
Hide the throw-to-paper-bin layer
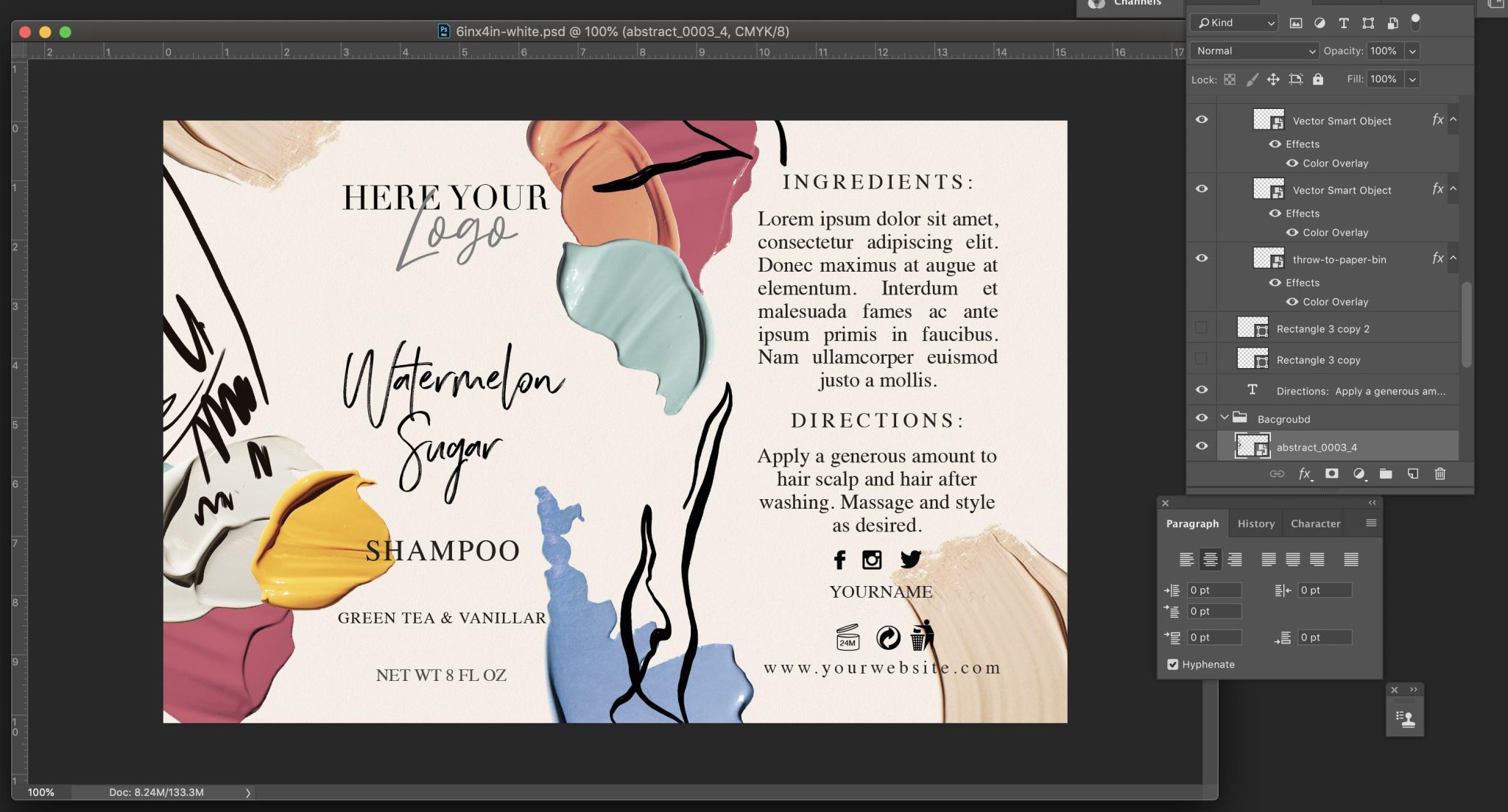(x=1201, y=258)
